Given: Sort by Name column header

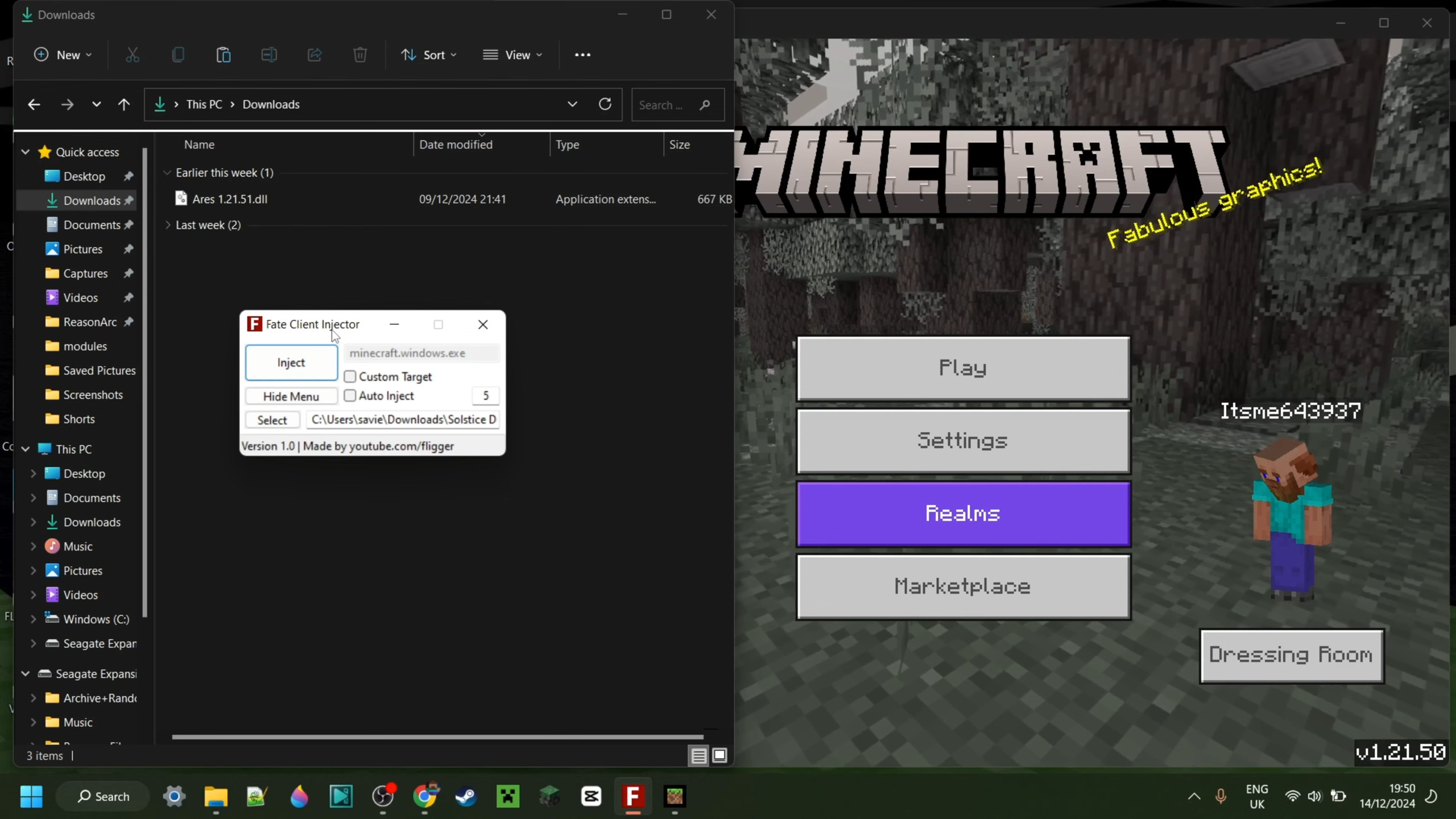Looking at the screenshot, I should click(x=199, y=144).
